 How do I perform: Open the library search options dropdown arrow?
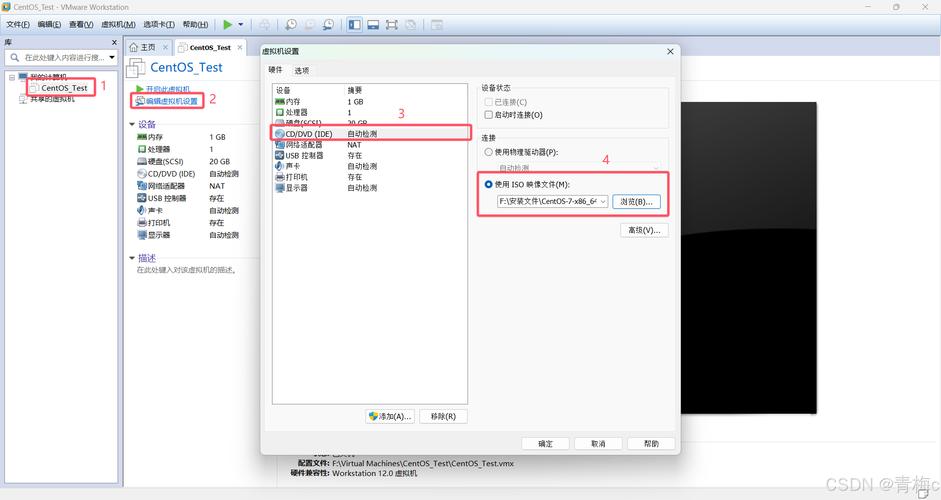pyautogui.click(x=112, y=58)
